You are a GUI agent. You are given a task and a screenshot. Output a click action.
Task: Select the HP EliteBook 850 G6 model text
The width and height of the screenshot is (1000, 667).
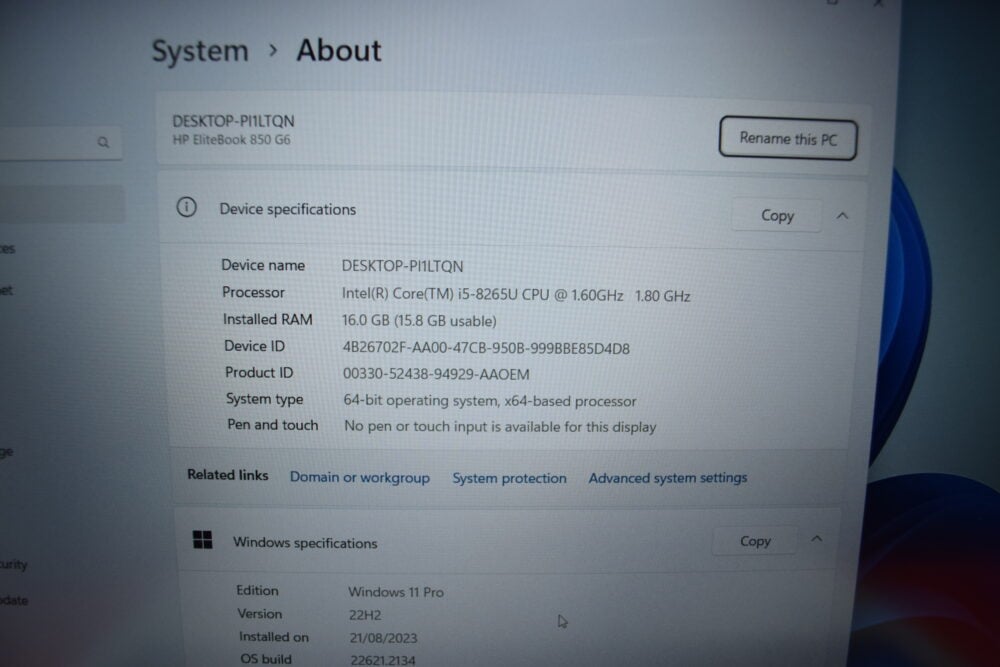pos(232,140)
